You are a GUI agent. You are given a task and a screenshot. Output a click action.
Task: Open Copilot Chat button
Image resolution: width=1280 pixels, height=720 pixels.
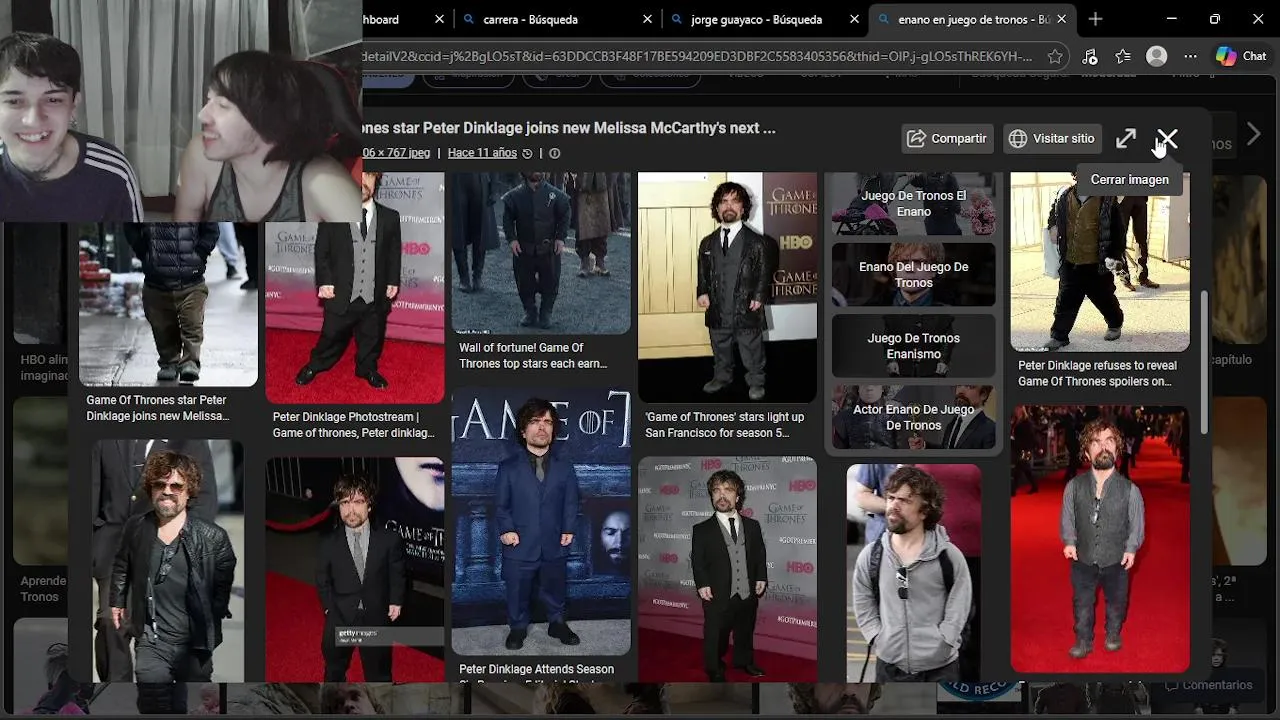click(1241, 57)
